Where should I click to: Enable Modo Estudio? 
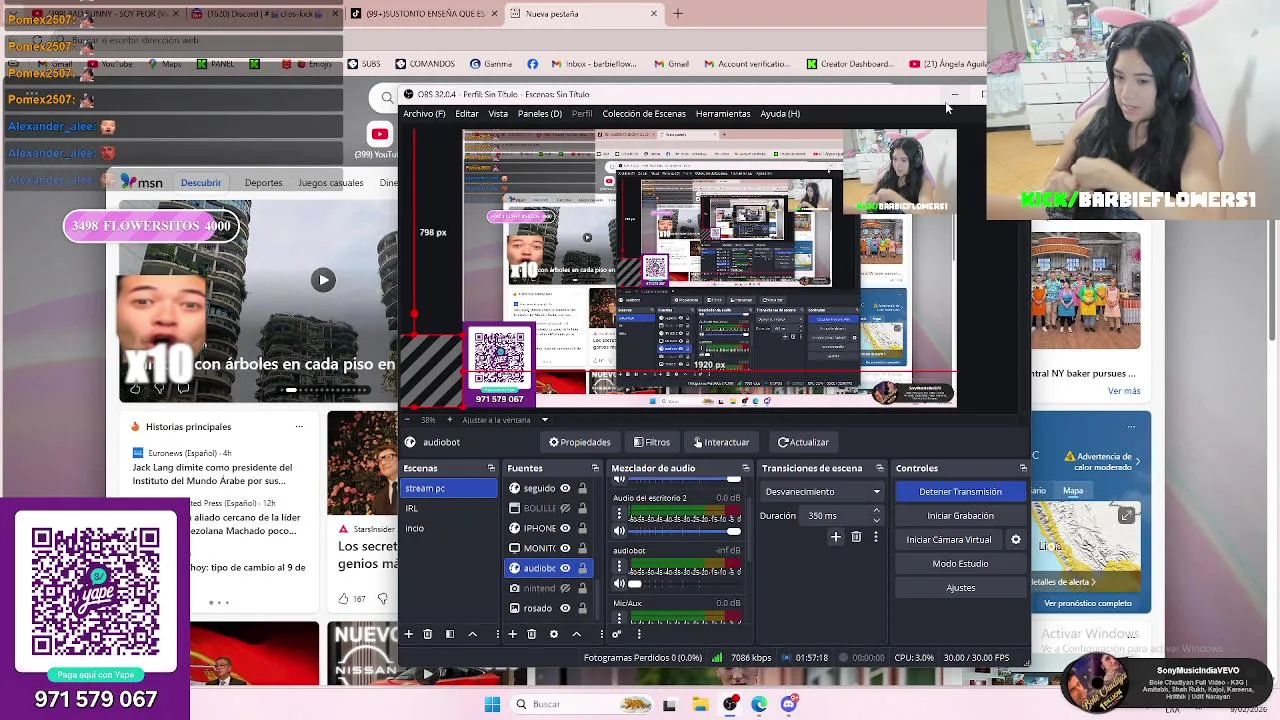pyautogui.click(x=960, y=564)
